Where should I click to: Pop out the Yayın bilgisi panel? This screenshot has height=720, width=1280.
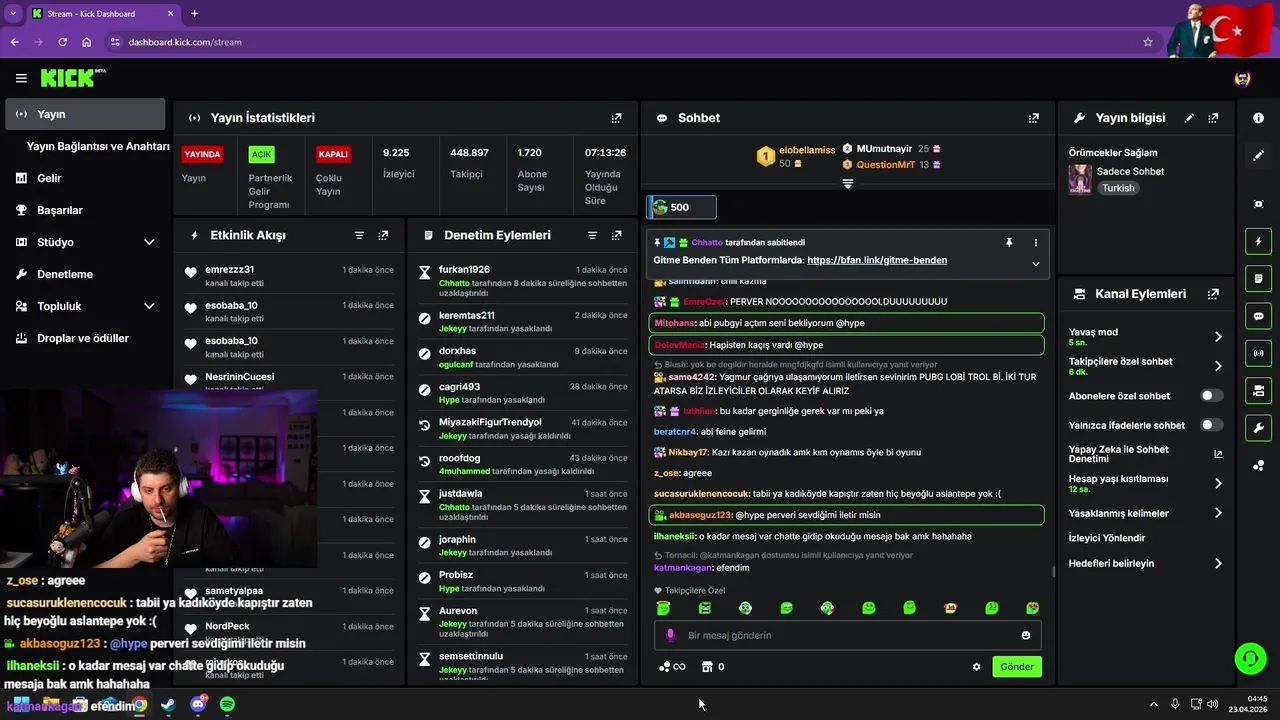point(1213,118)
